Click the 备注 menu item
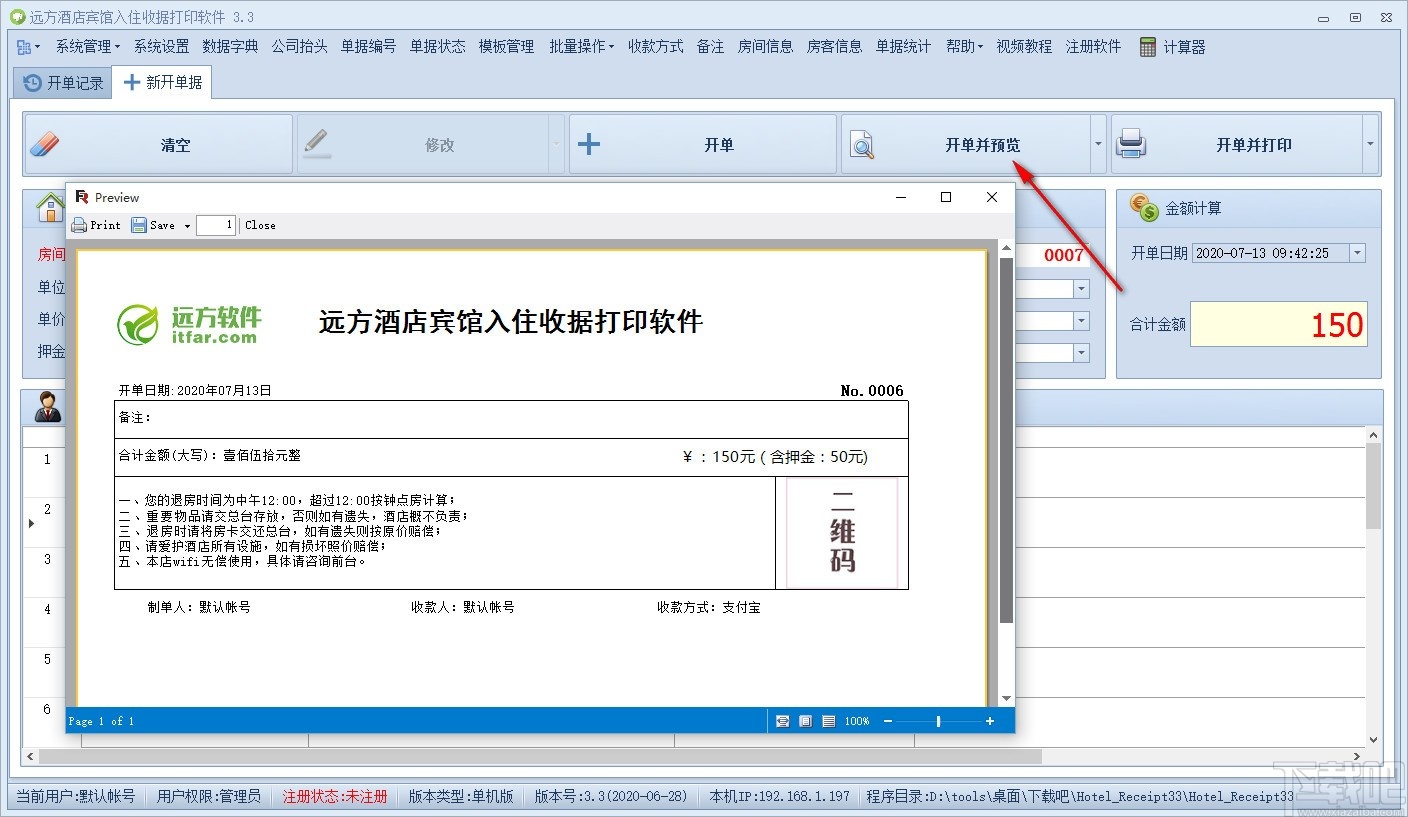 point(710,46)
